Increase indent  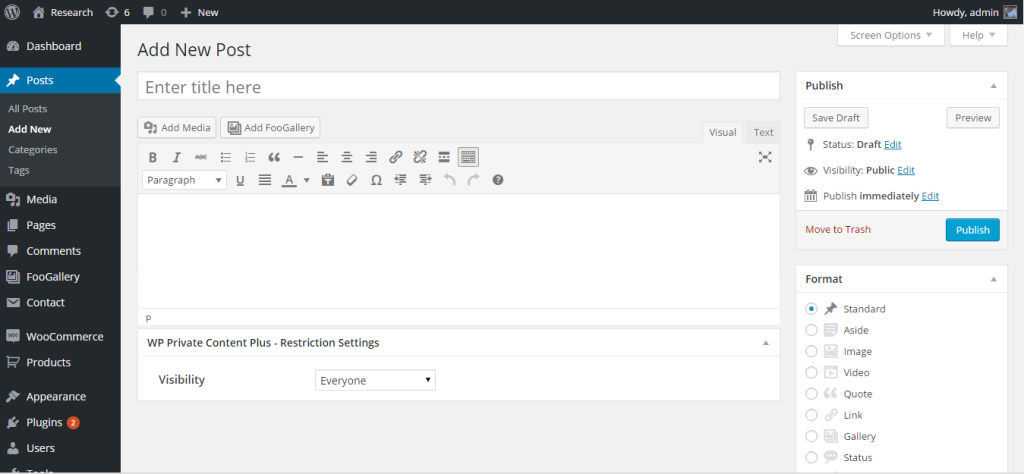425,180
